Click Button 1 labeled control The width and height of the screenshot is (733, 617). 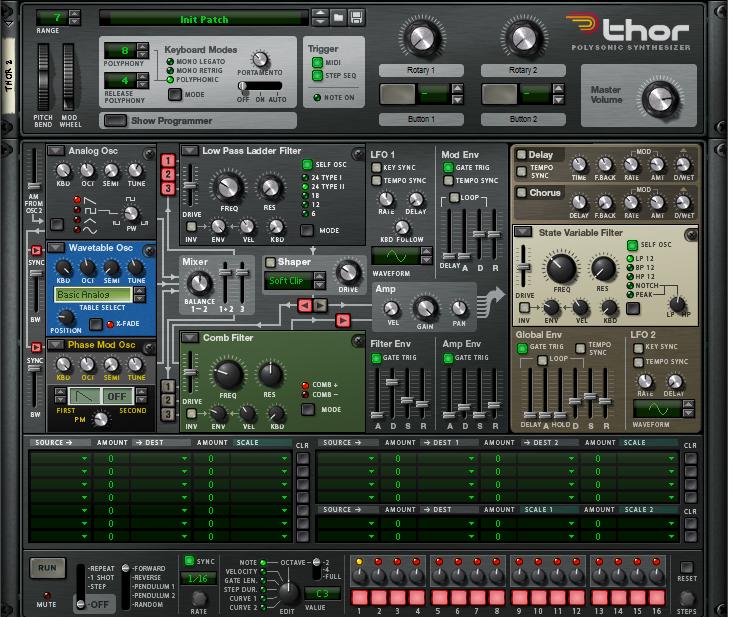click(397, 95)
